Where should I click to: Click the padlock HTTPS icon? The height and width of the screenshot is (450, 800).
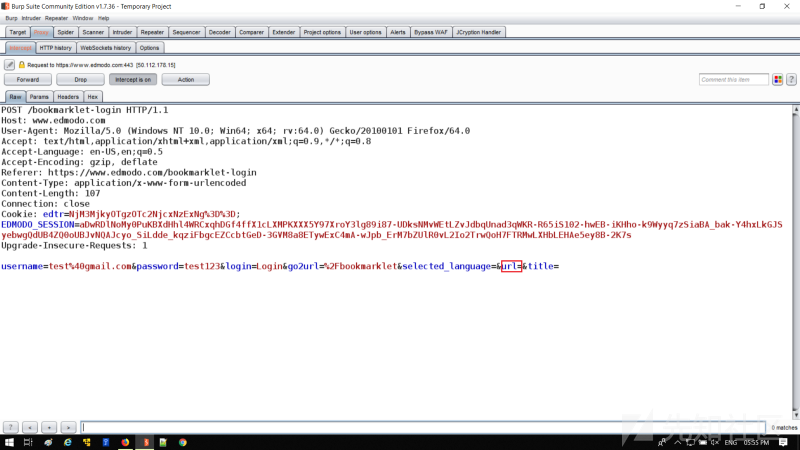tap(21, 65)
